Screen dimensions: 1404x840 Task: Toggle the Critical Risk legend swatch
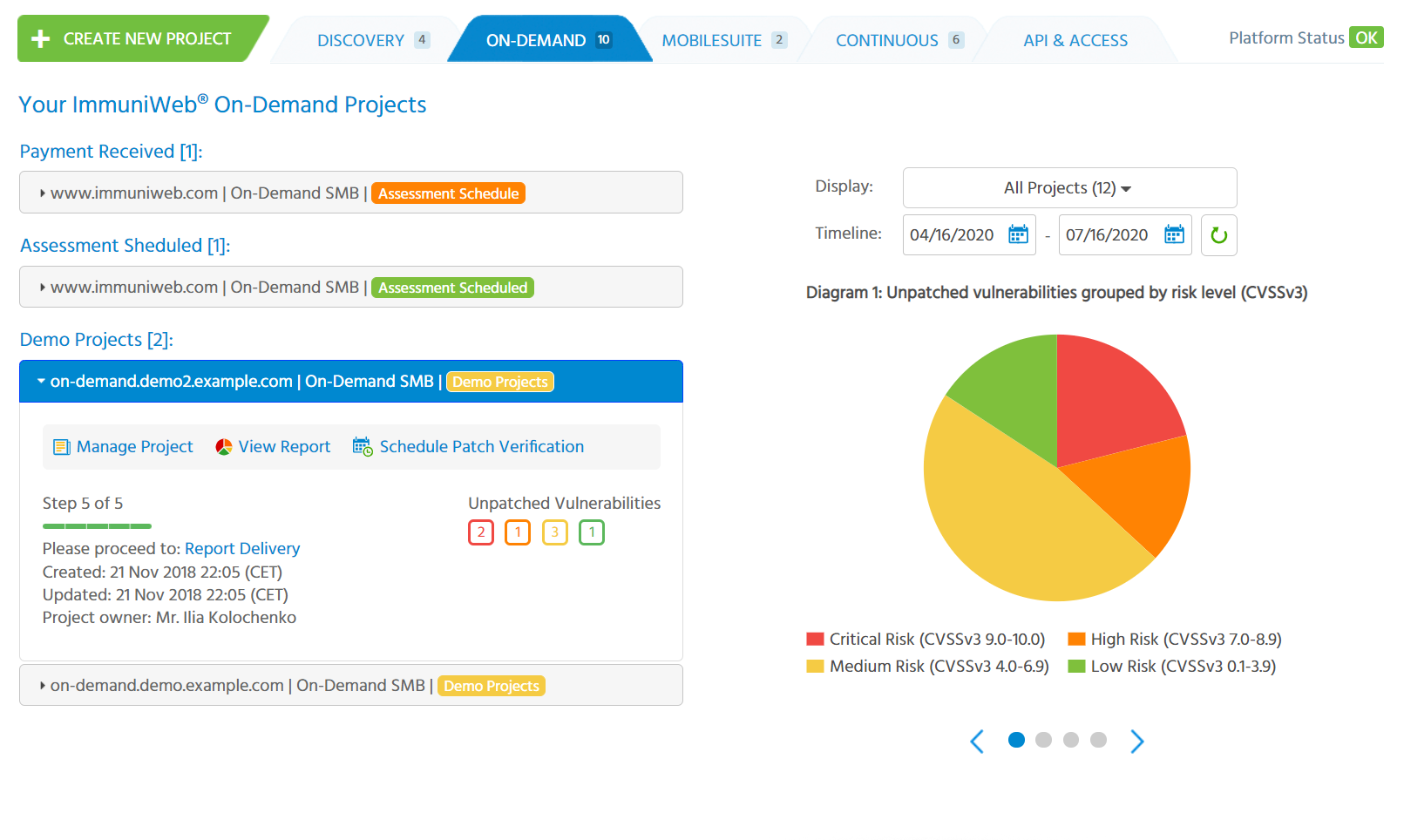click(x=816, y=640)
